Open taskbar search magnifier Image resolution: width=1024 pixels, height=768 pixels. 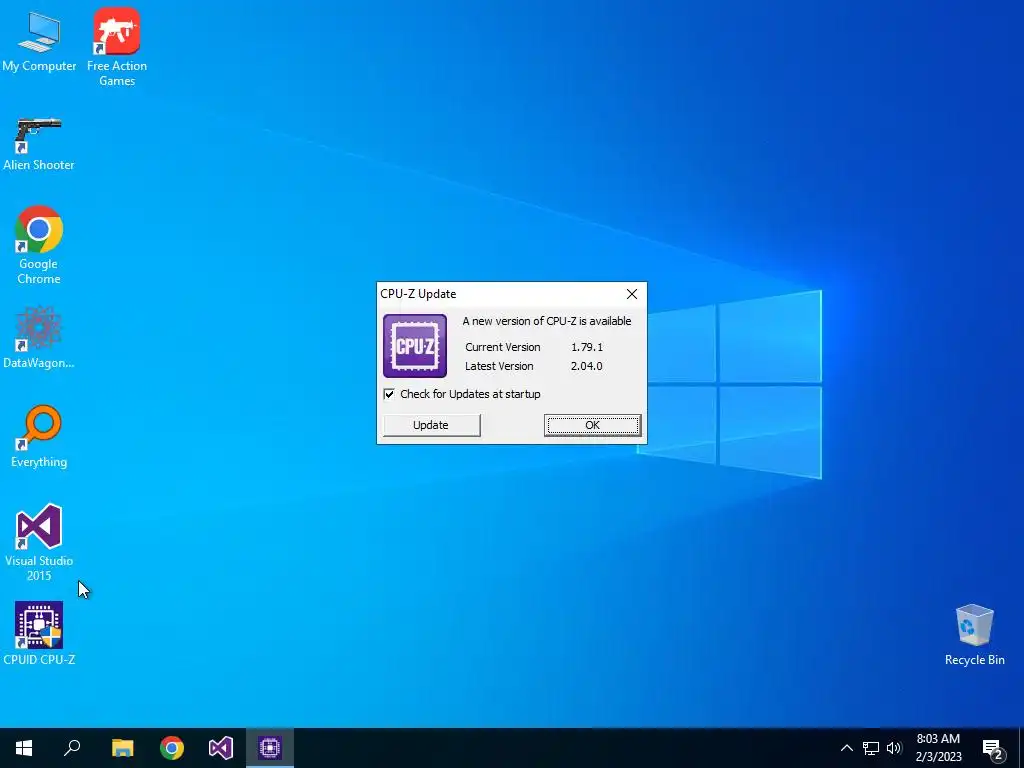pyautogui.click(x=72, y=748)
